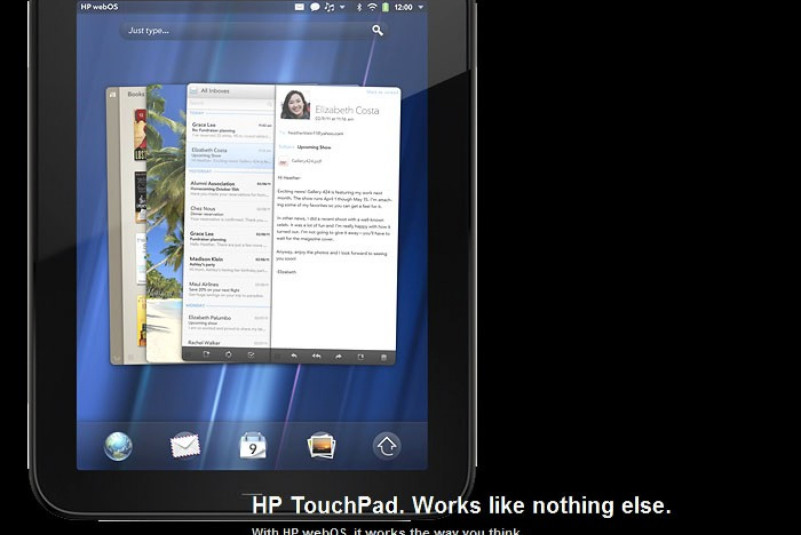Tap the Bluetooth status icon
This screenshot has width=801, height=535.
(x=359, y=7)
